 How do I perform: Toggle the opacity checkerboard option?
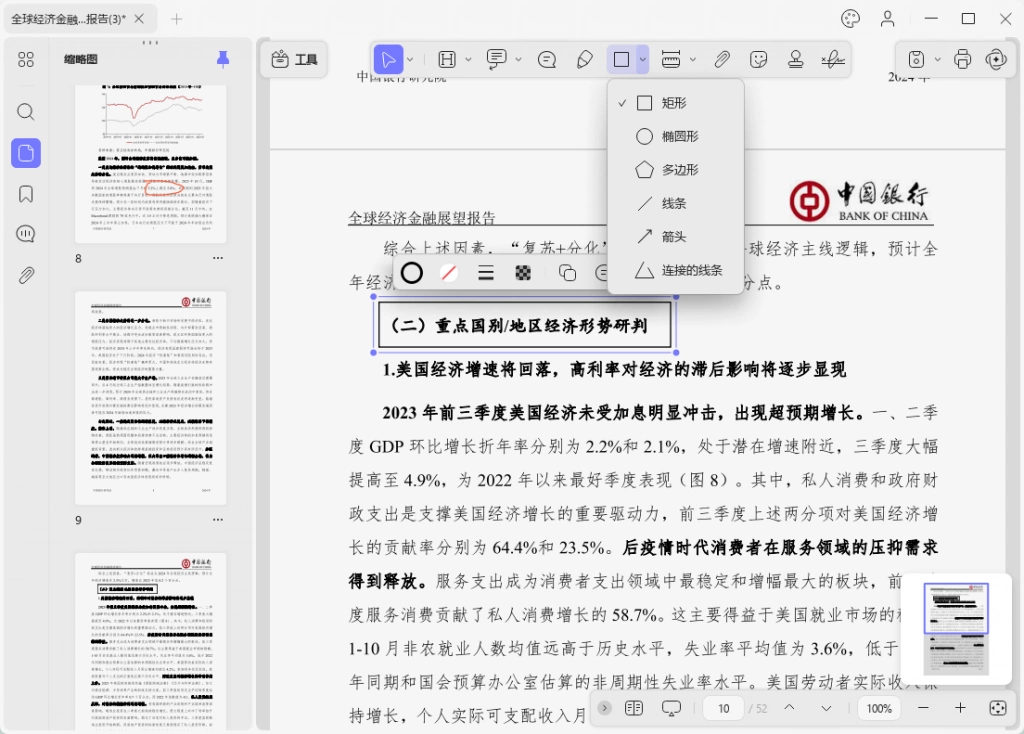(523, 273)
